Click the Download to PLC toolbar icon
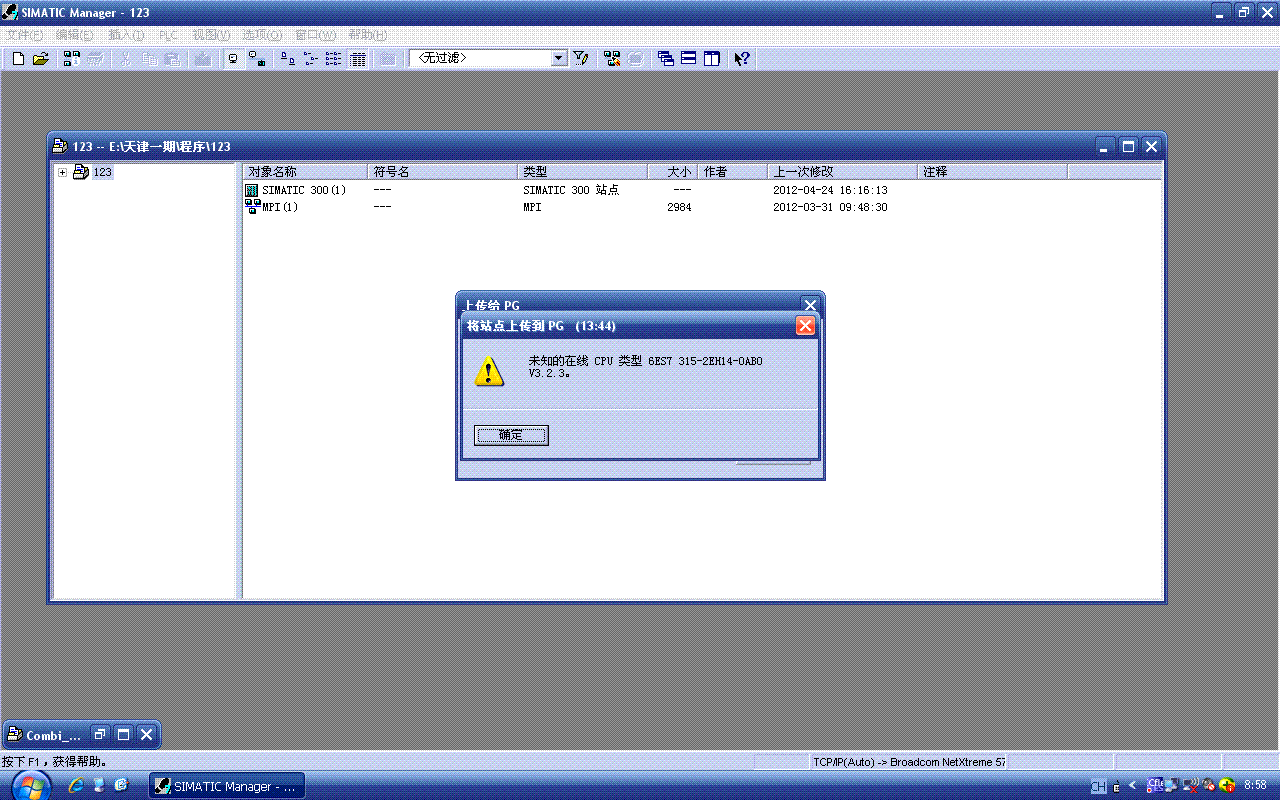Viewport: 1280px width, 800px height. coord(203,59)
